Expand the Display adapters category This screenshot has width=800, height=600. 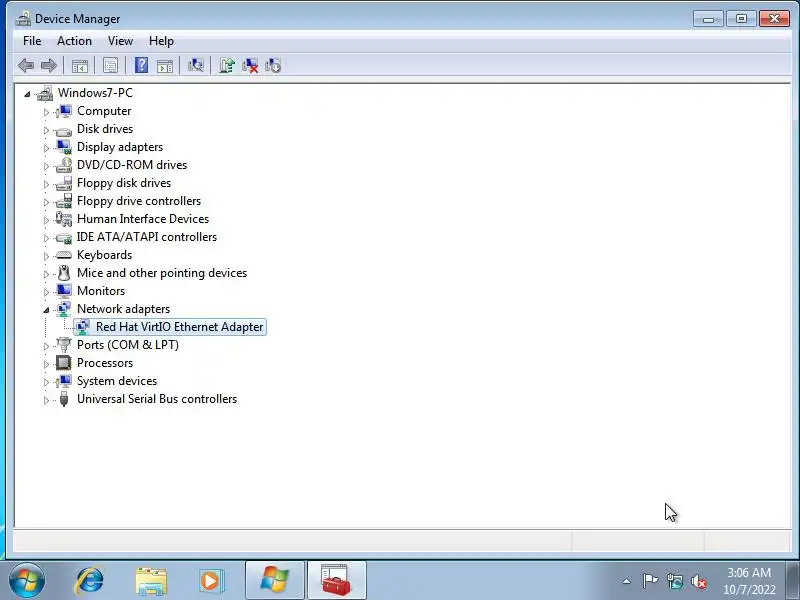[x=46, y=148]
